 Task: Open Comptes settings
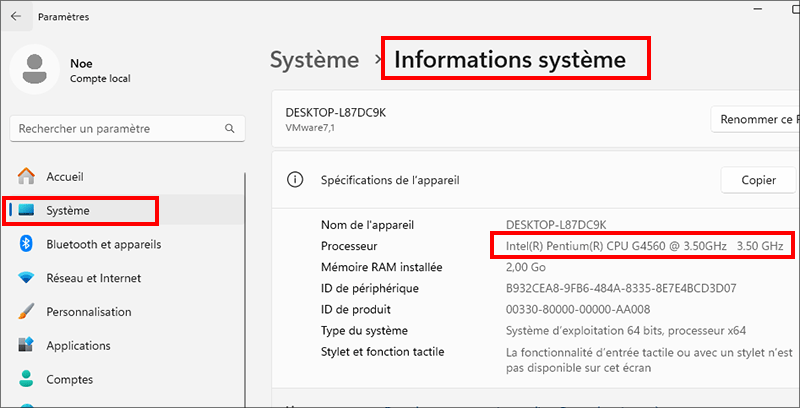coord(126,379)
